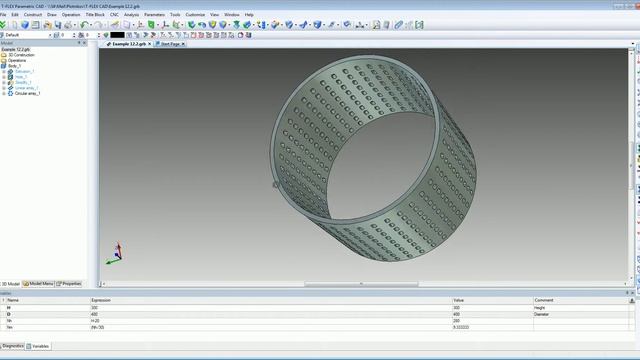The image size is (640, 360).
Task: Click the Expression column header
Action: pyautogui.click(x=271, y=300)
